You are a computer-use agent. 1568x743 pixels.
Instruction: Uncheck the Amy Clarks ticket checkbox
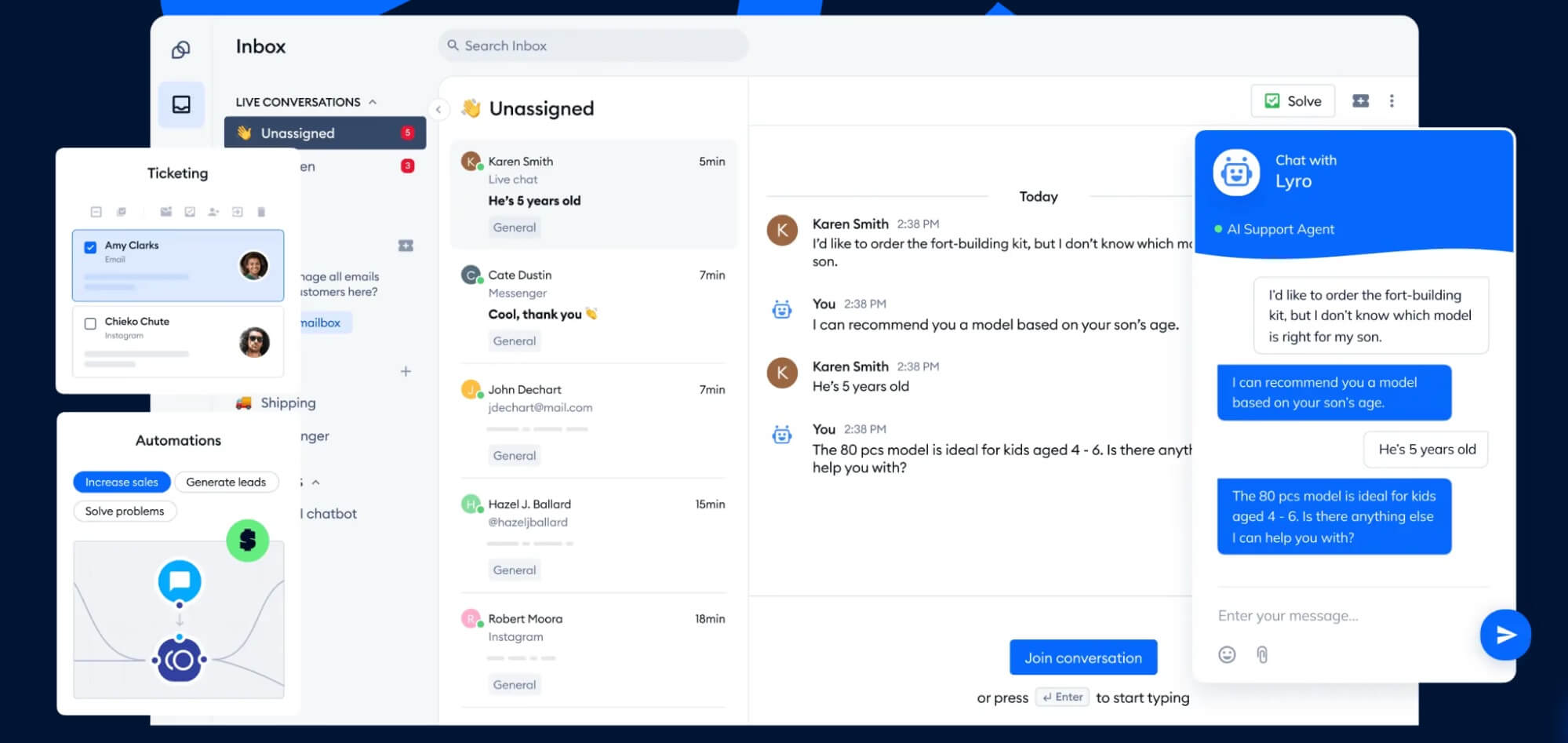coord(90,247)
